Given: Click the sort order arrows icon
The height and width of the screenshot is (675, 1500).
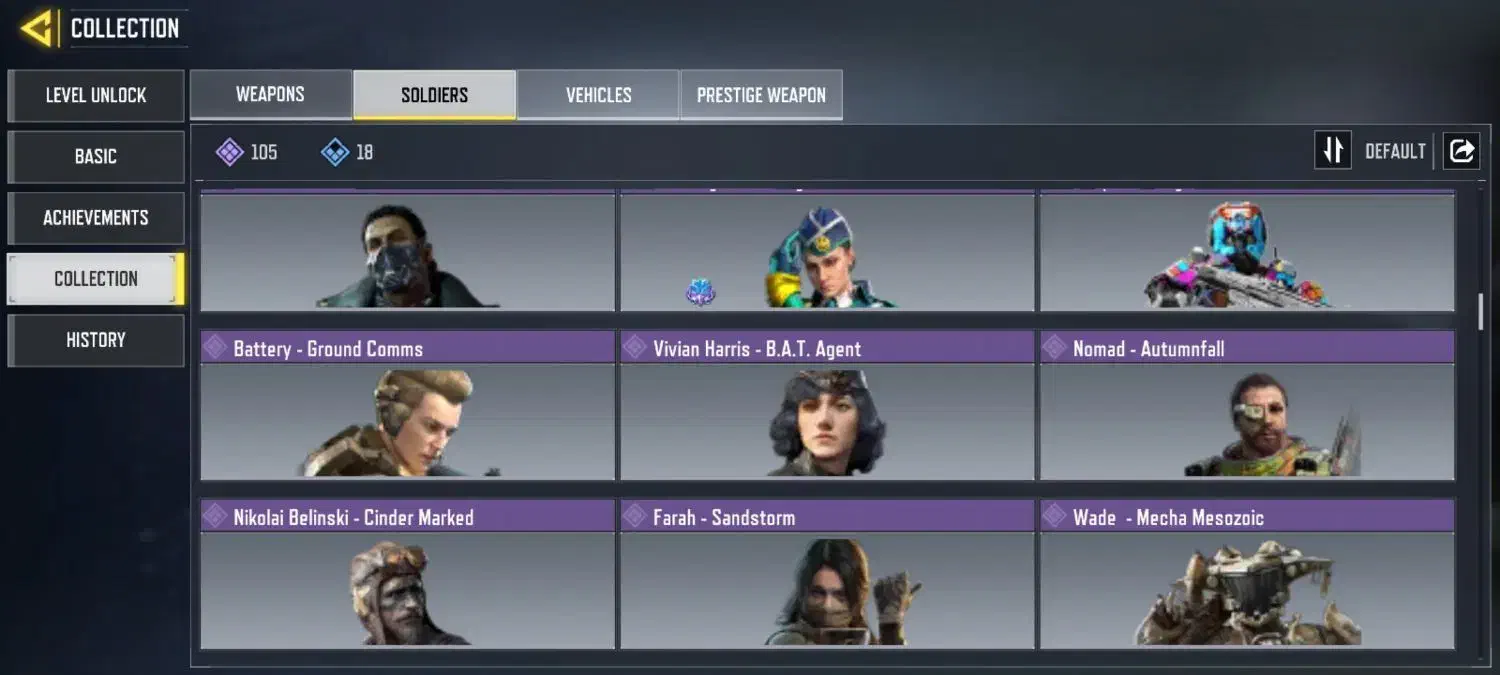Looking at the screenshot, I should [x=1333, y=151].
